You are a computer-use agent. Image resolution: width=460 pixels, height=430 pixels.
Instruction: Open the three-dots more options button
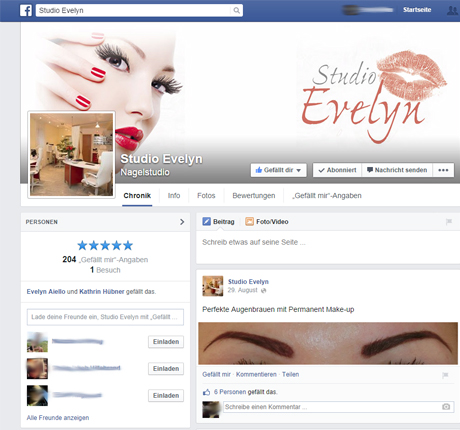tap(443, 170)
